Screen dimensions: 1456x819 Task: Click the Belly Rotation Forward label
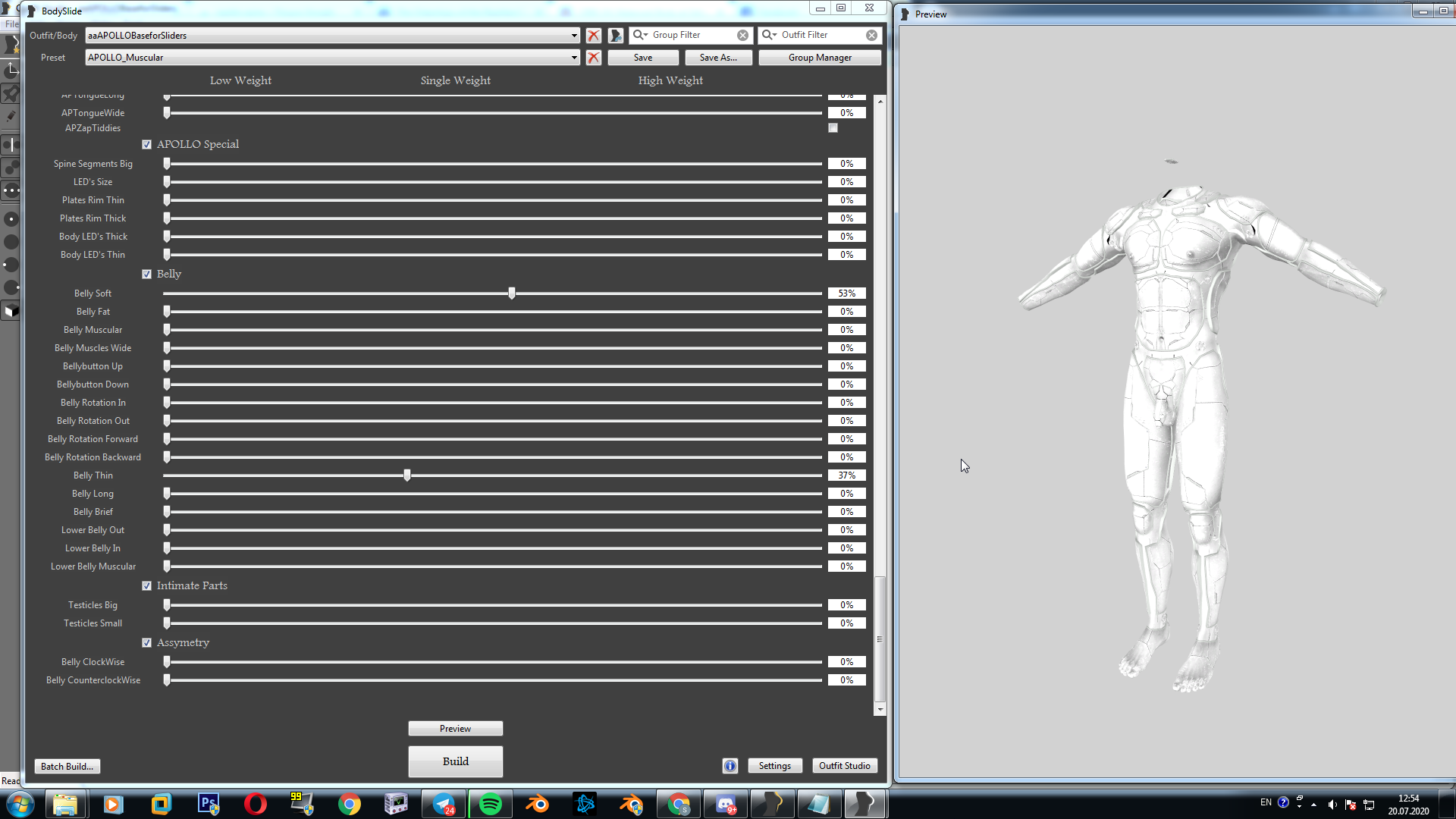coord(93,439)
